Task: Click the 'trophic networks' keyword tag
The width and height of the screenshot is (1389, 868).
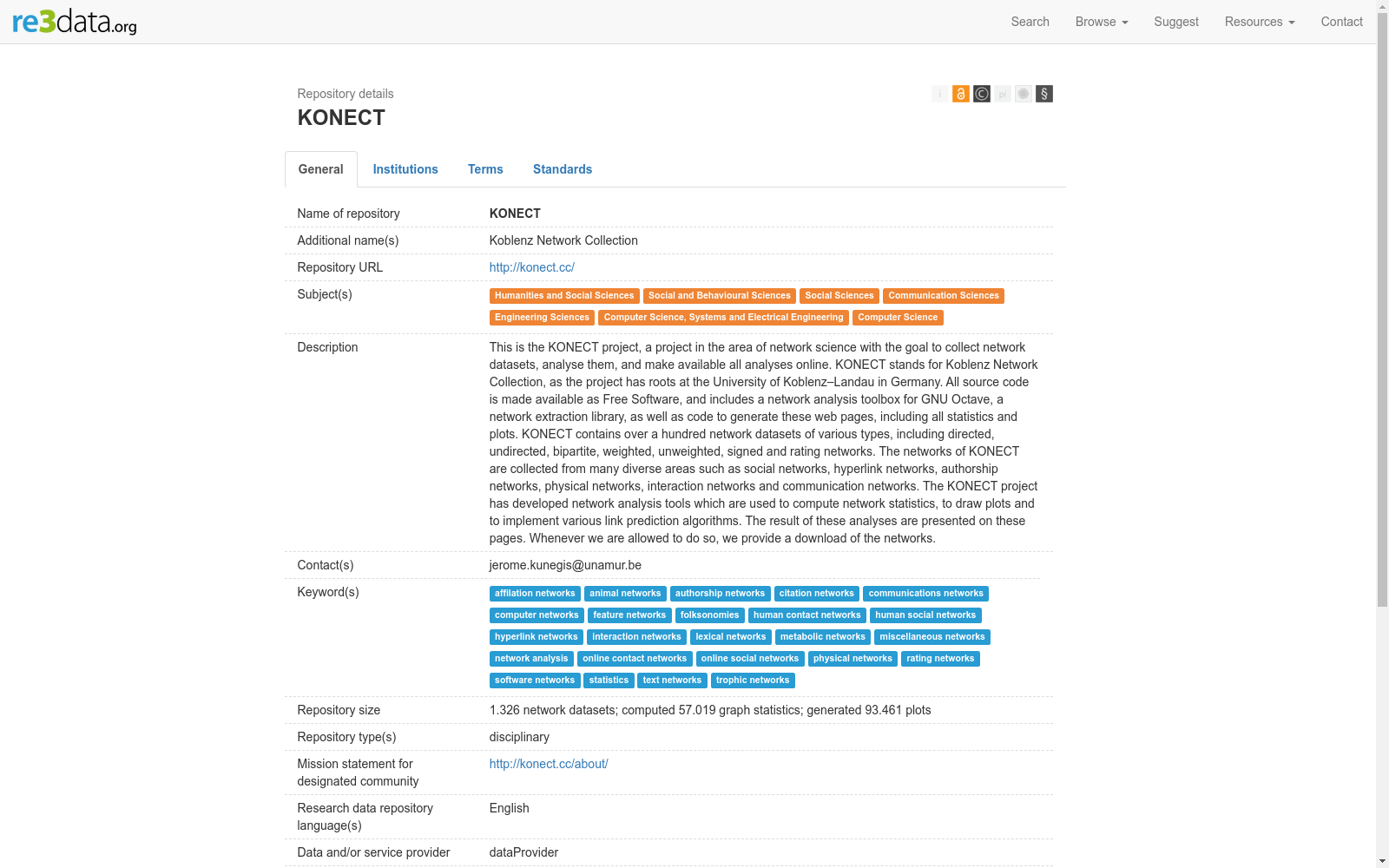Action: 752,681
